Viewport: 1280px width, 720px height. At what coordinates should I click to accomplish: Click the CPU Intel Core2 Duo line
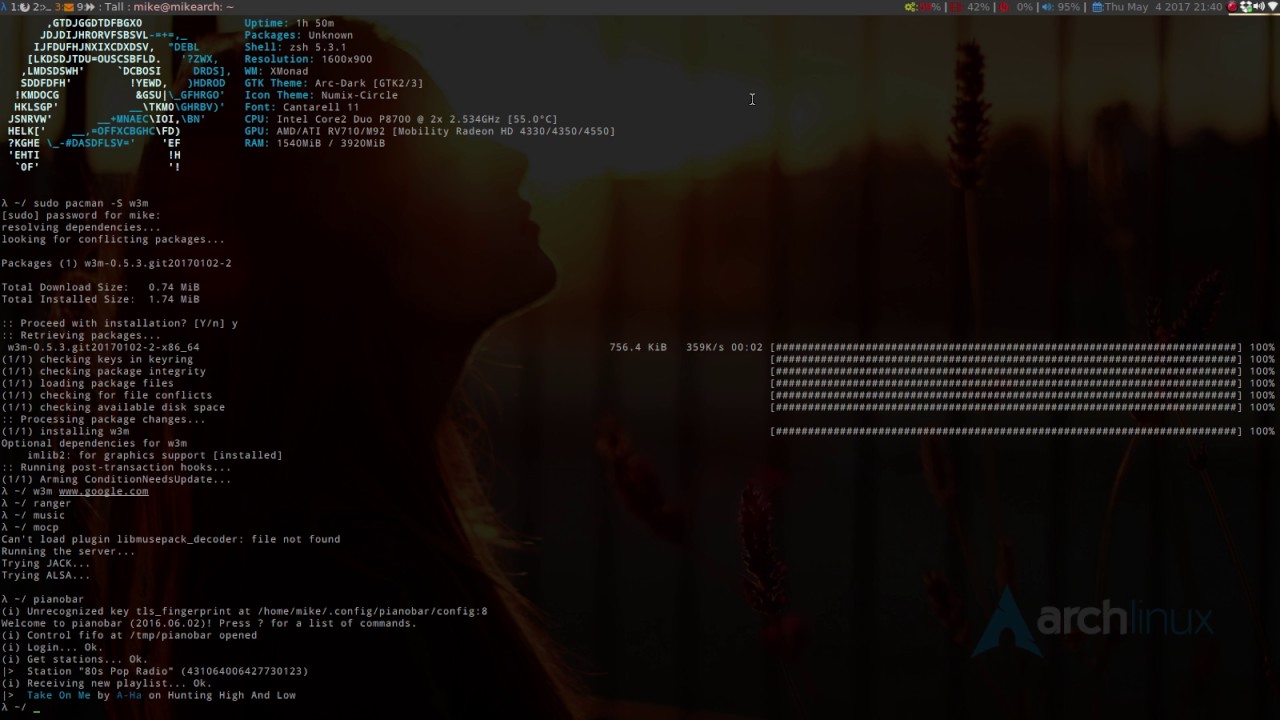pyautogui.click(x=401, y=119)
